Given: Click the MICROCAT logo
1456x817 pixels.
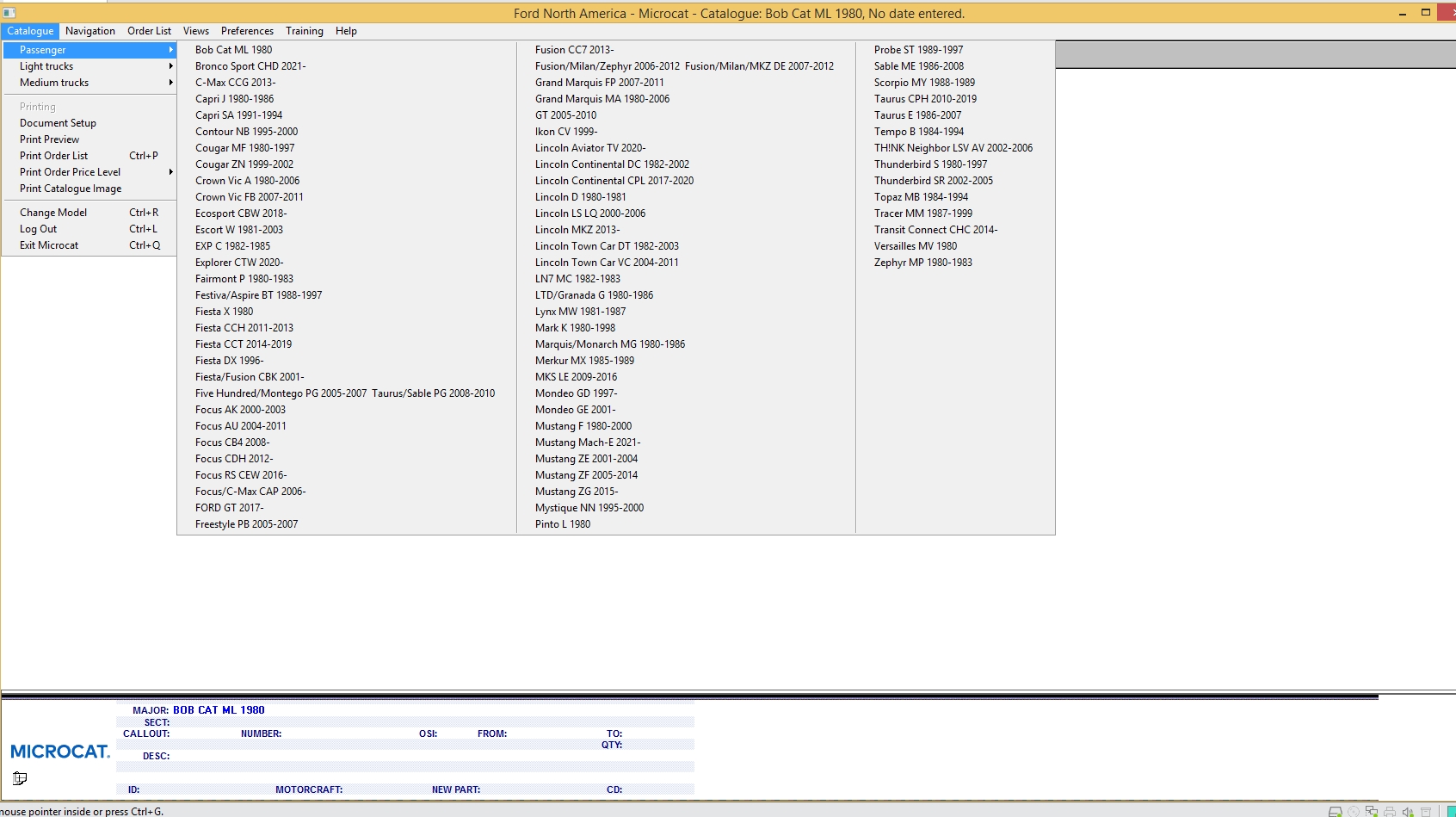Looking at the screenshot, I should pyautogui.click(x=60, y=752).
